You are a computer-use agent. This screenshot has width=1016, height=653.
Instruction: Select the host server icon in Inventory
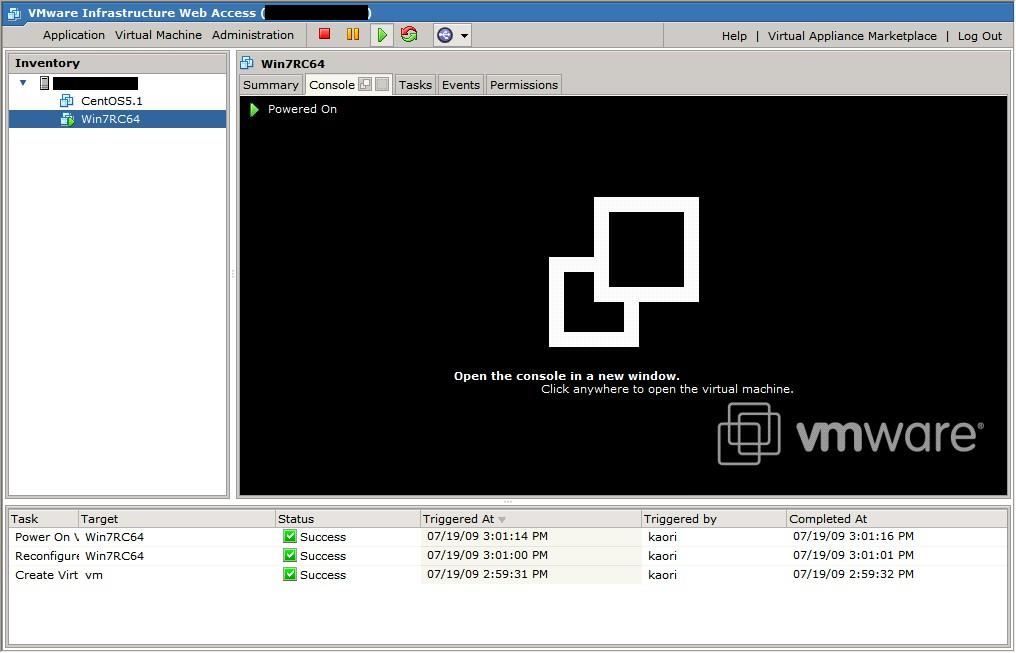point(44,83)
